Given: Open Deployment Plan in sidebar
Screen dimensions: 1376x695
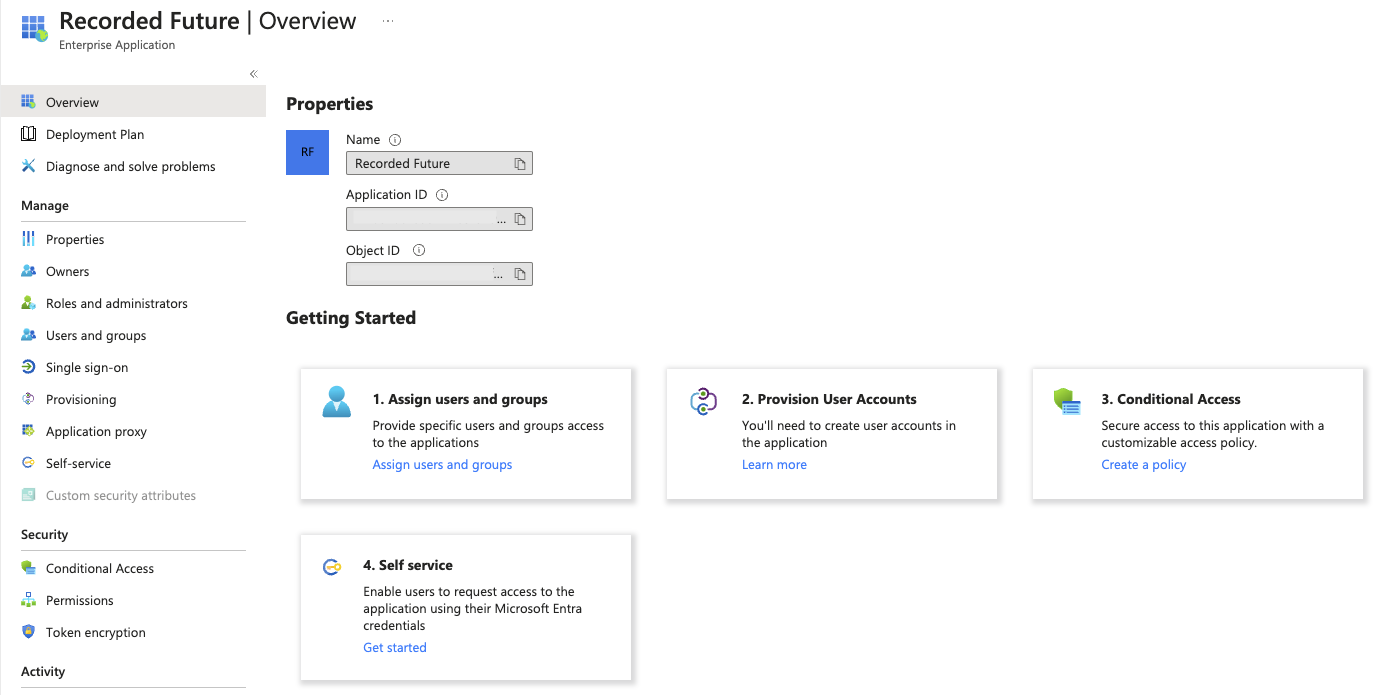Looking at the screenshot, I should (x=95, y=134).
